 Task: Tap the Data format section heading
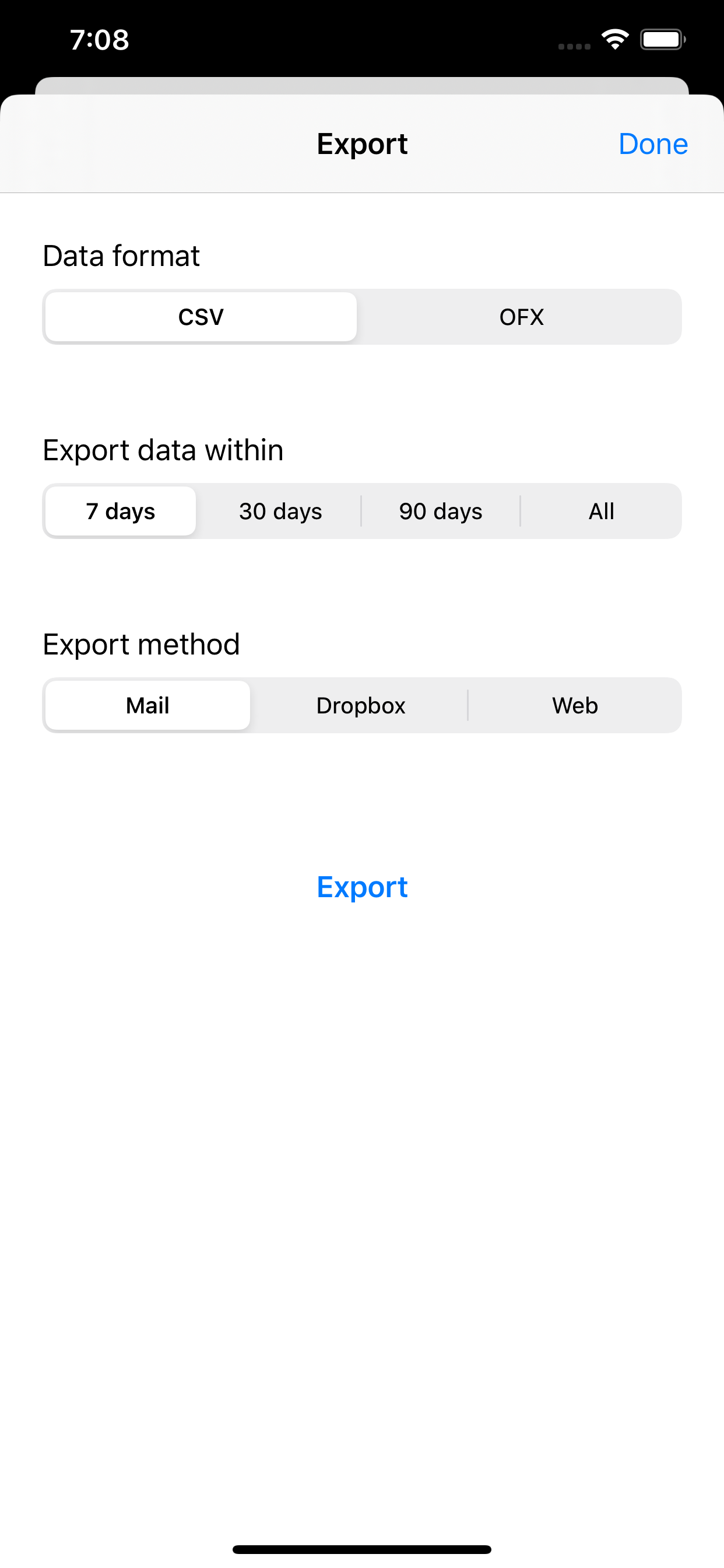click(x=121, y=256)
